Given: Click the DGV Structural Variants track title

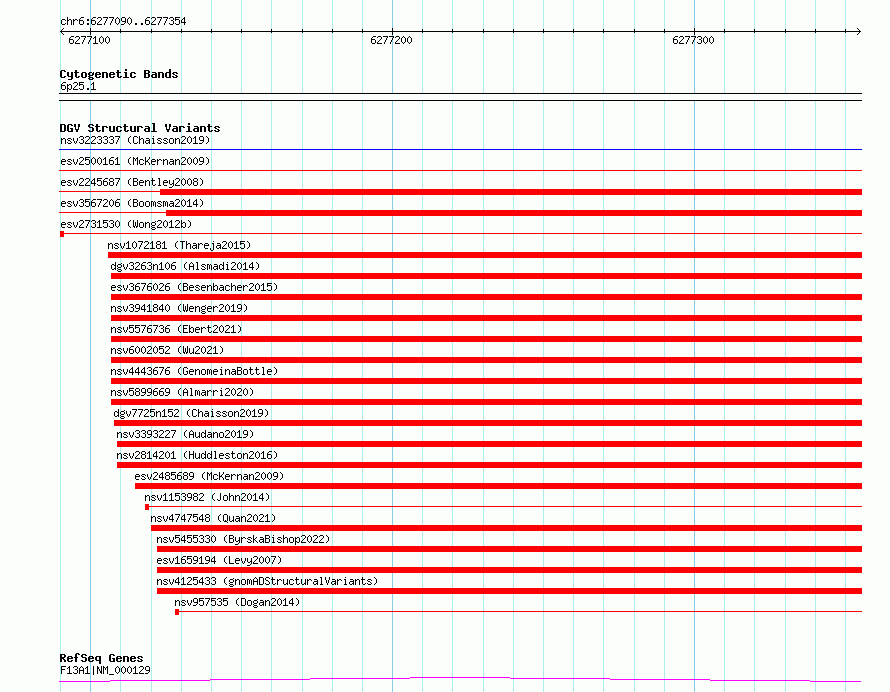Looking at the screenshot, I should pos(140,128).
